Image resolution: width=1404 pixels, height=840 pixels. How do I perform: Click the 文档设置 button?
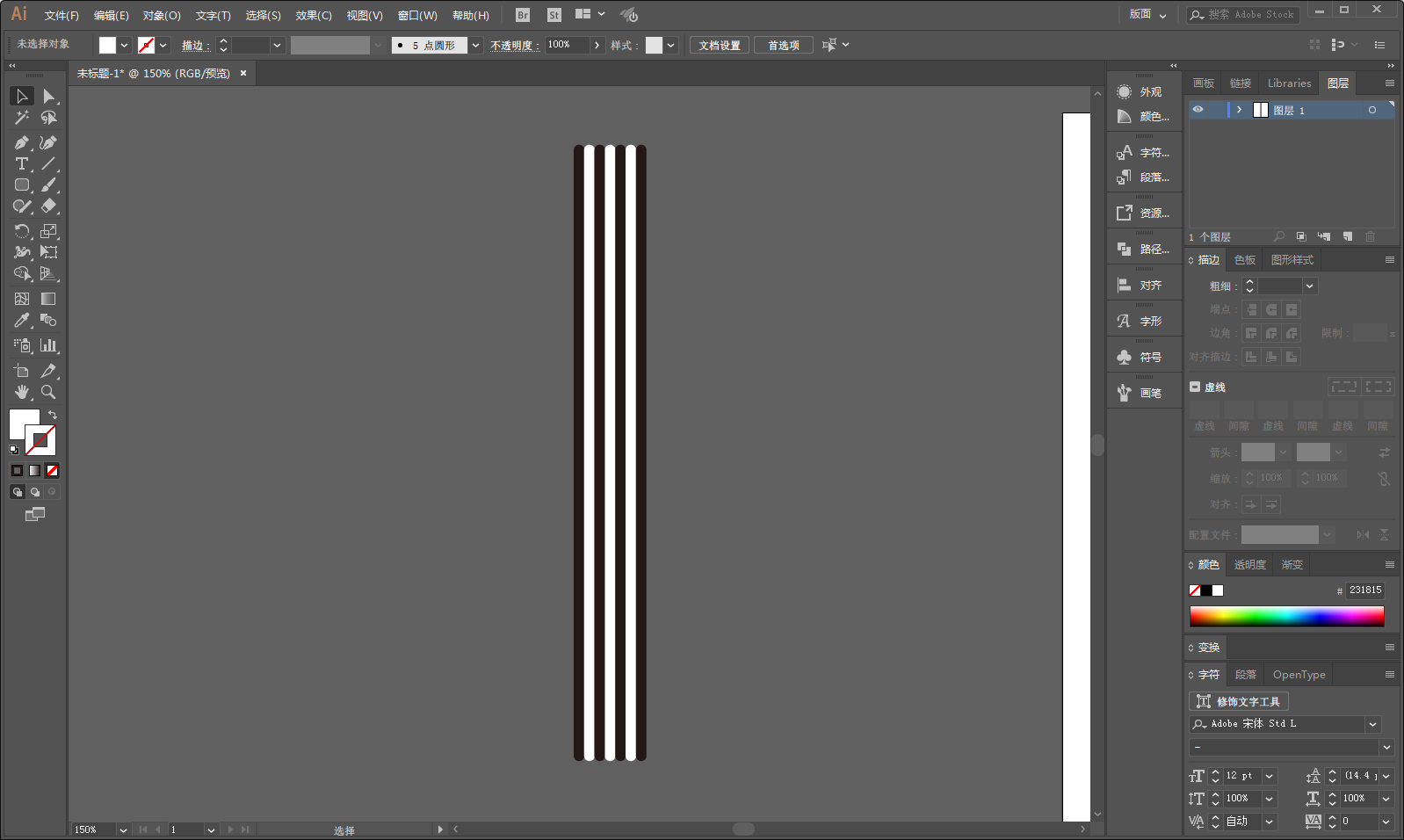point(720,45)
